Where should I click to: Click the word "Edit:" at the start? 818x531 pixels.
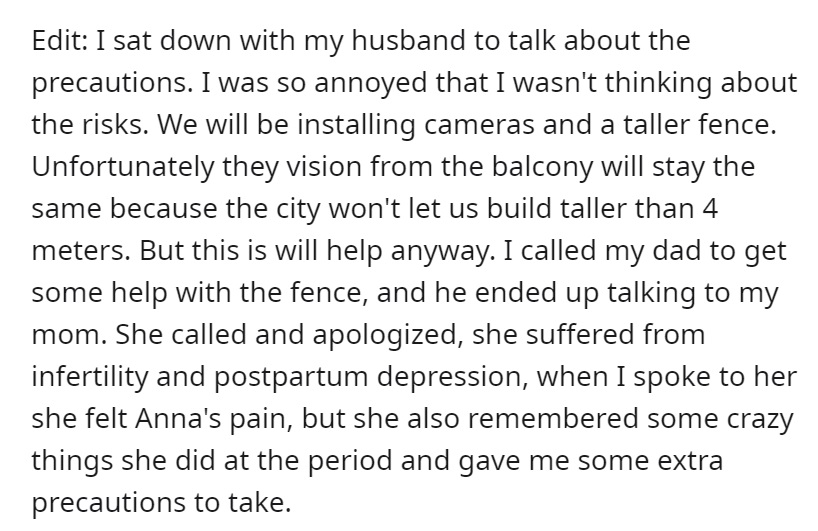(x=59, y=40)
